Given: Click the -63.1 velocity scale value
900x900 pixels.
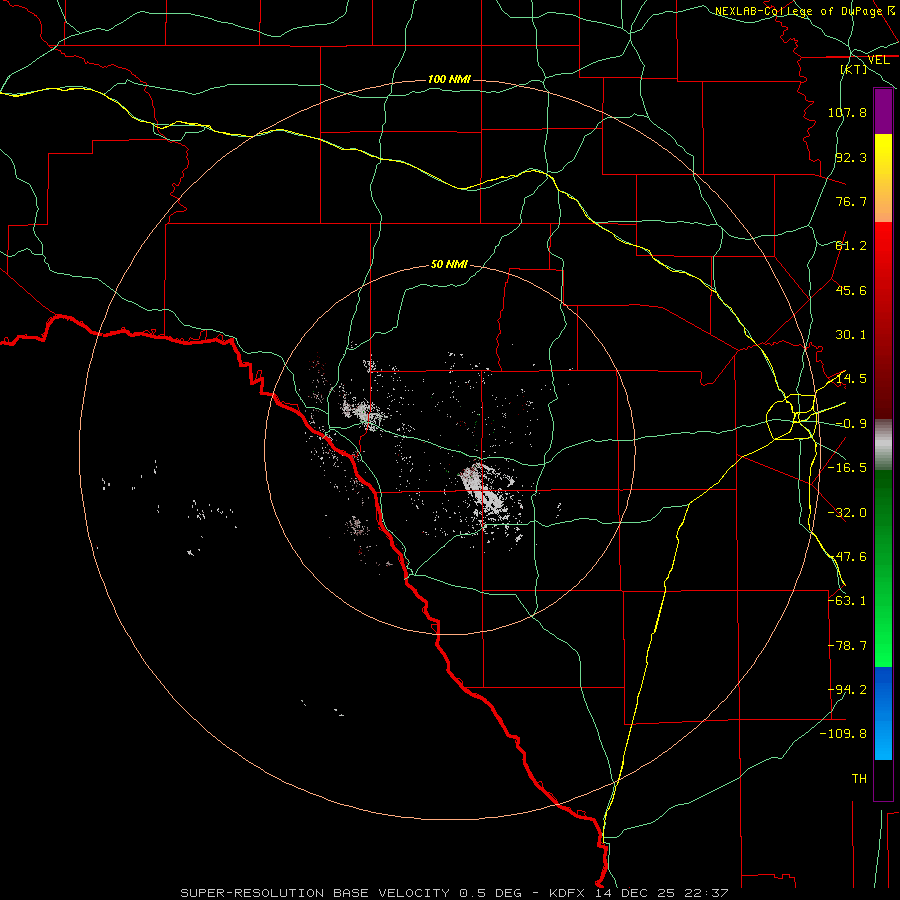Looking at the screenshot, I should point(847,601).
